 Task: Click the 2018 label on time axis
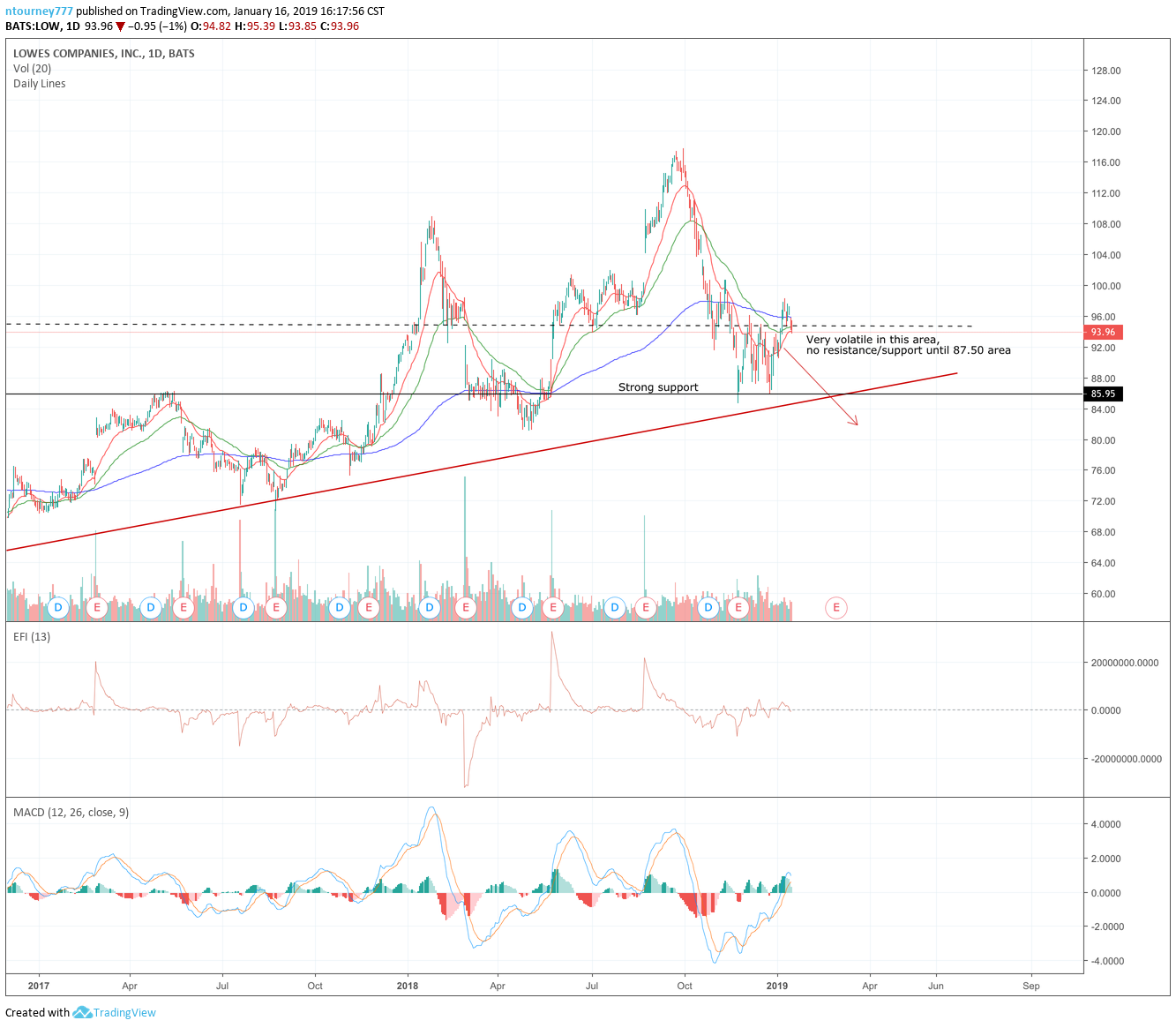408,986
